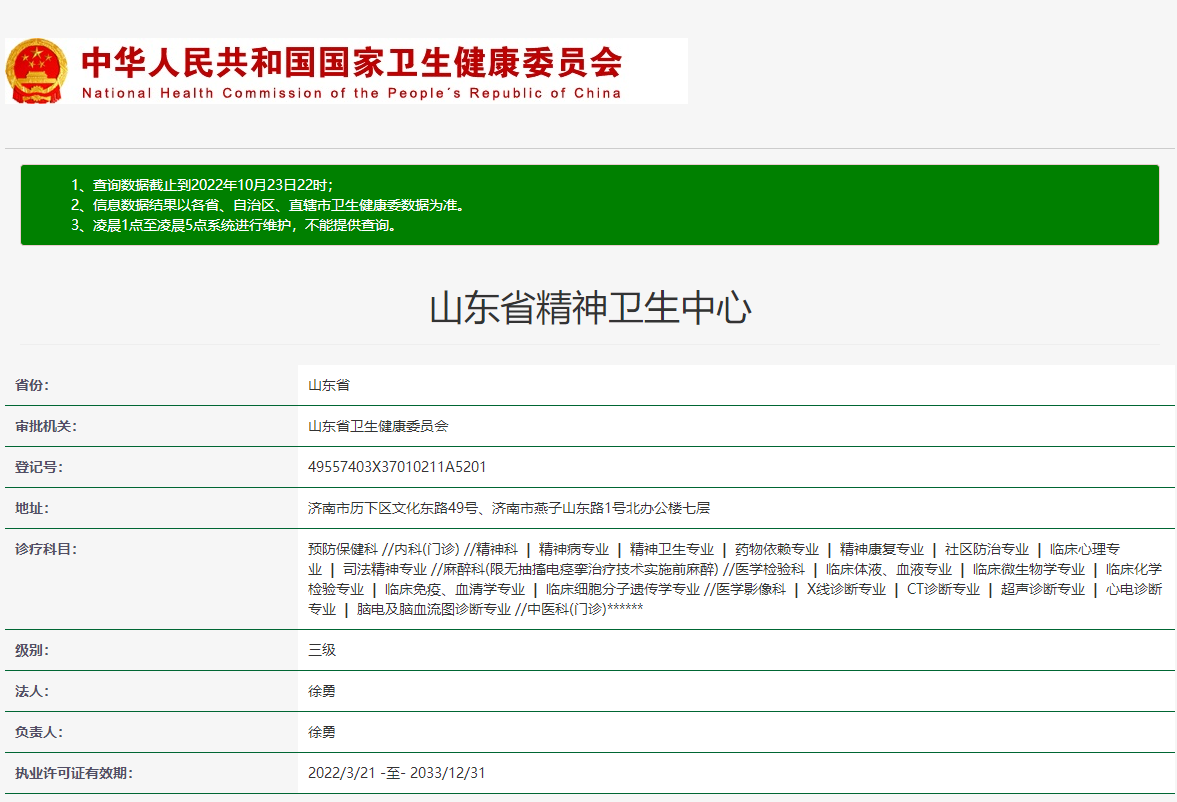This screenshot has height=802, width=1177.
Task: Click 徐勇 in the 负责人 row
Action: [x=322, y=732]
